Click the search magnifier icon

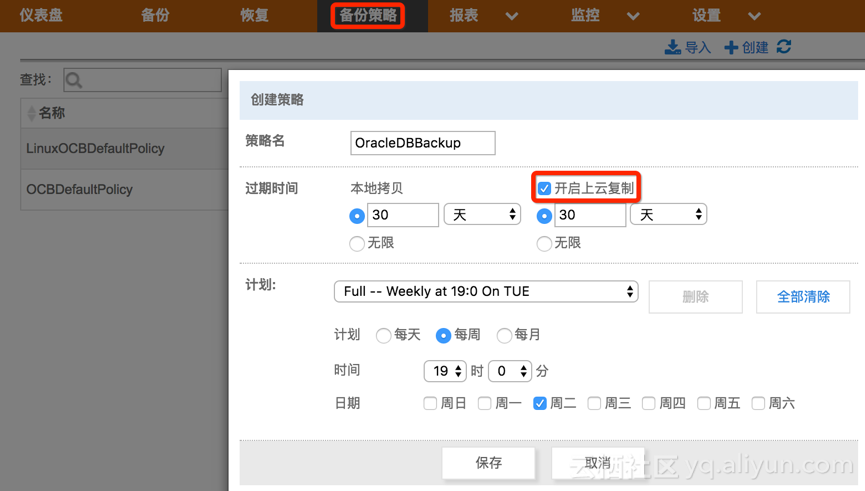click(73, 81)
